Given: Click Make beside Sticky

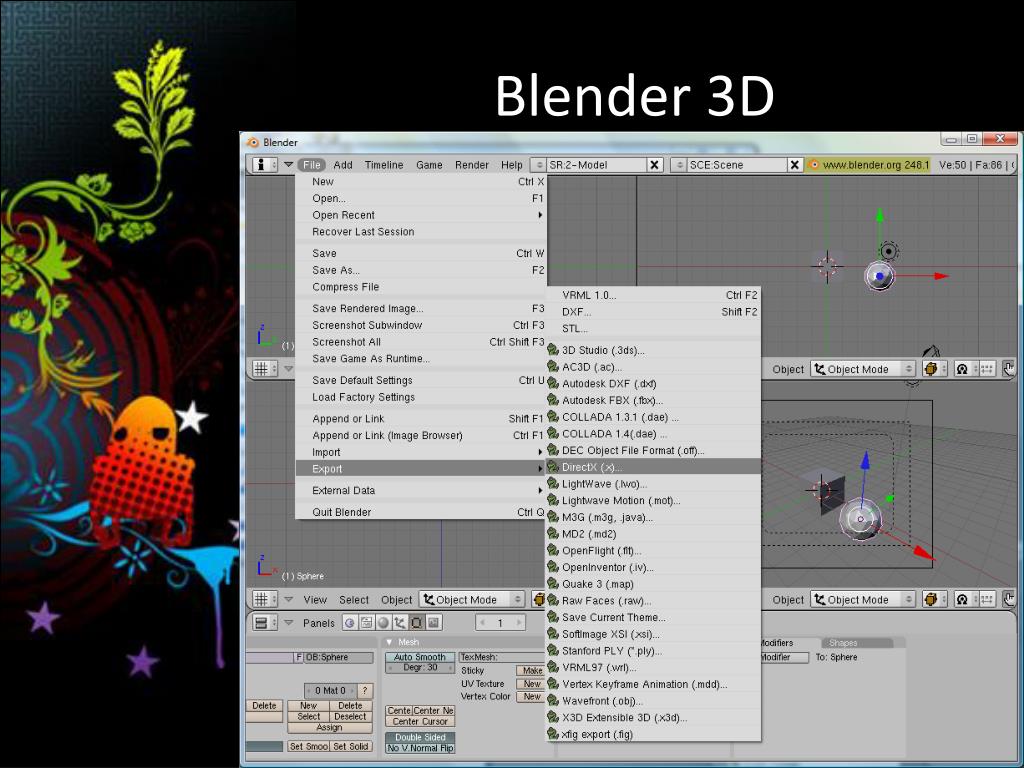Looking at the screenshot, I should pos(532,670).
